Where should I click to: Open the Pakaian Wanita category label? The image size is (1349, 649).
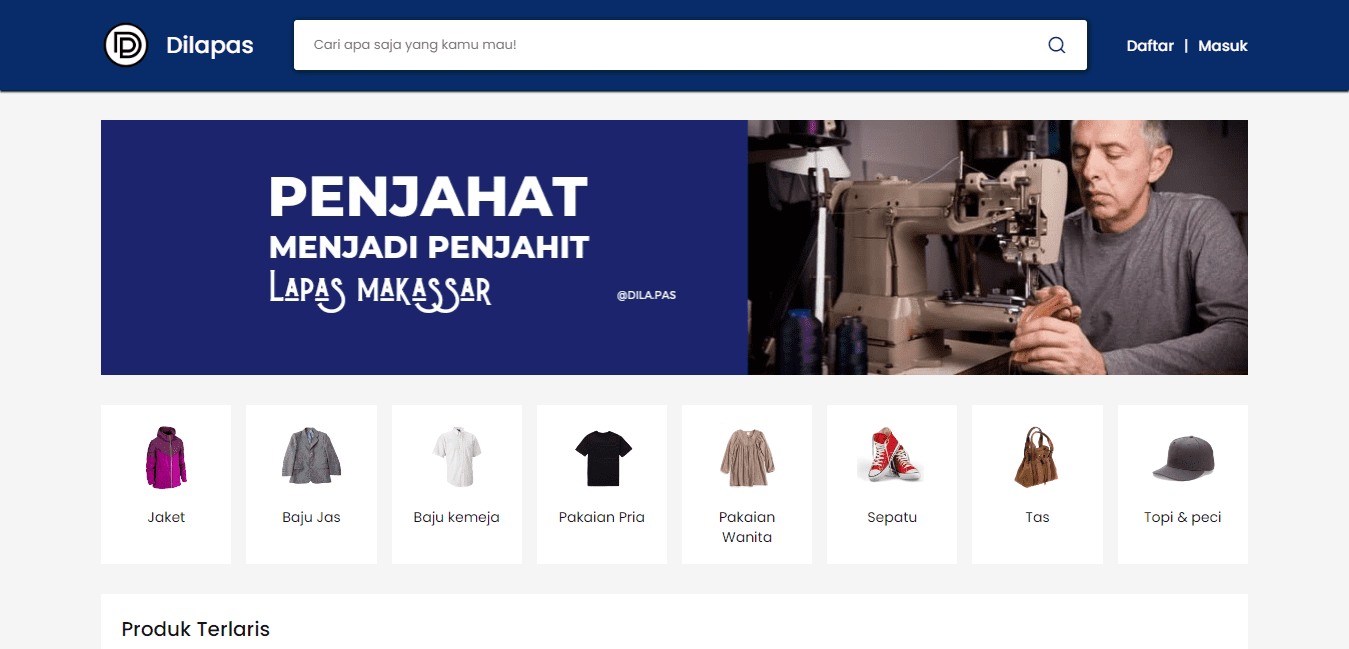747,527
